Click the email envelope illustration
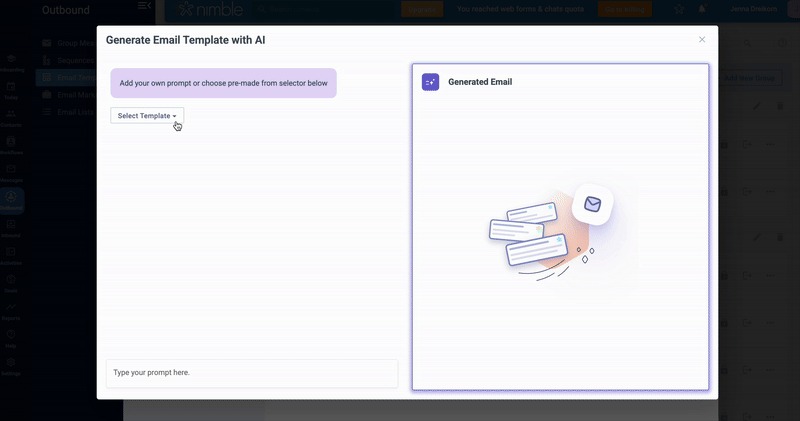Image resolution: width=800 pixels, height=421 pixels. point(592,205)
